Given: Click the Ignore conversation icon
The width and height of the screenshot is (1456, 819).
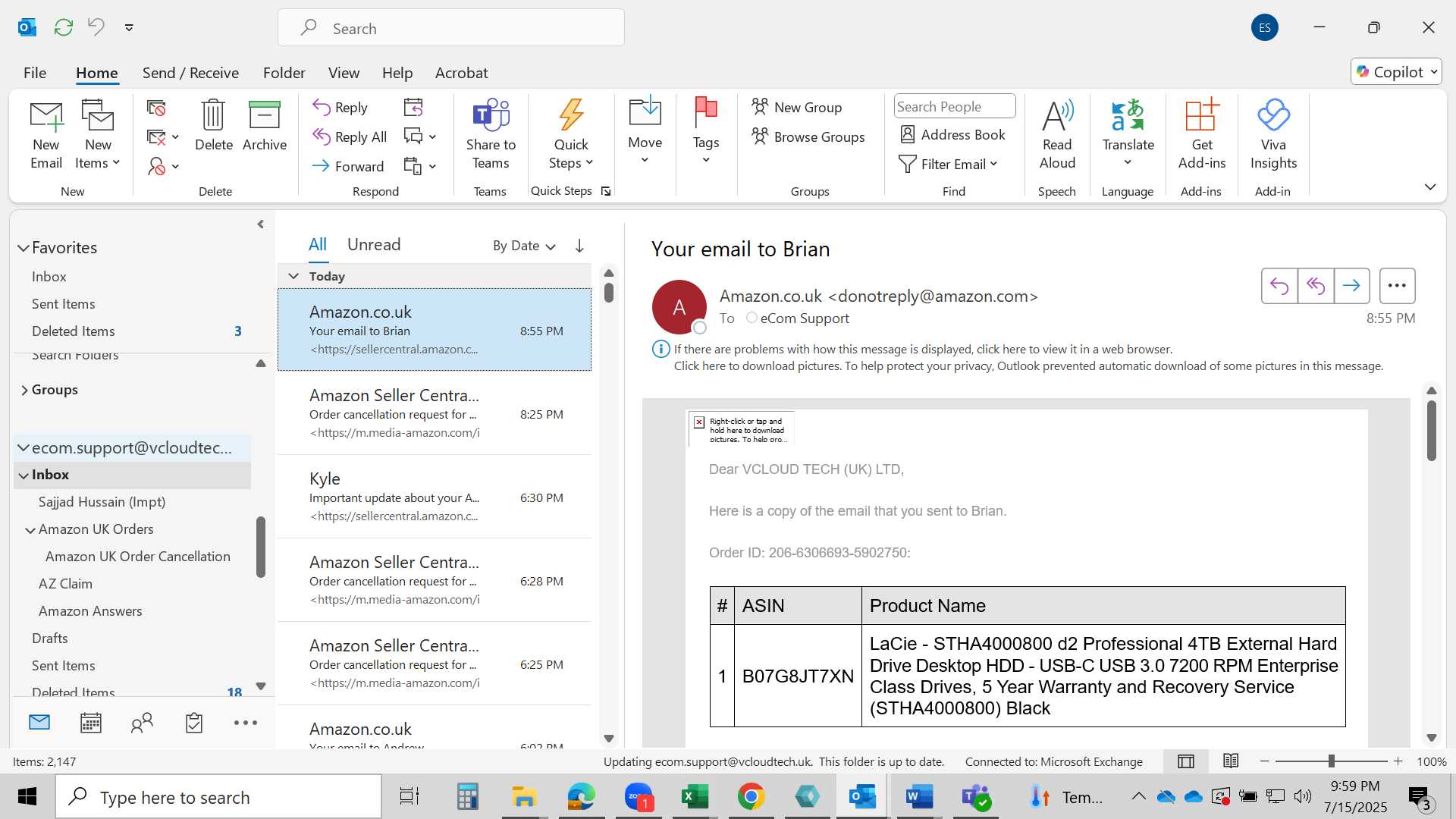Looking at the screenshot, I should coord(156,108).
